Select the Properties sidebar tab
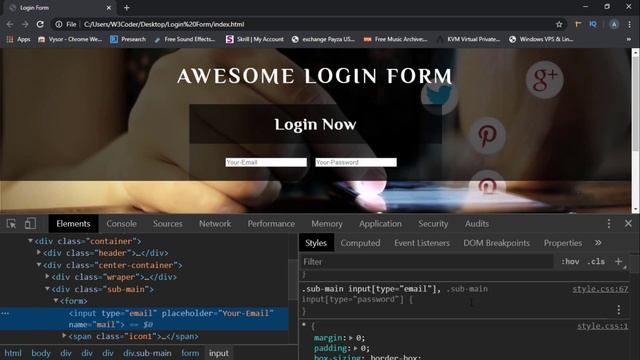This screenshot has height=360, width=640. tap(563, 243)
